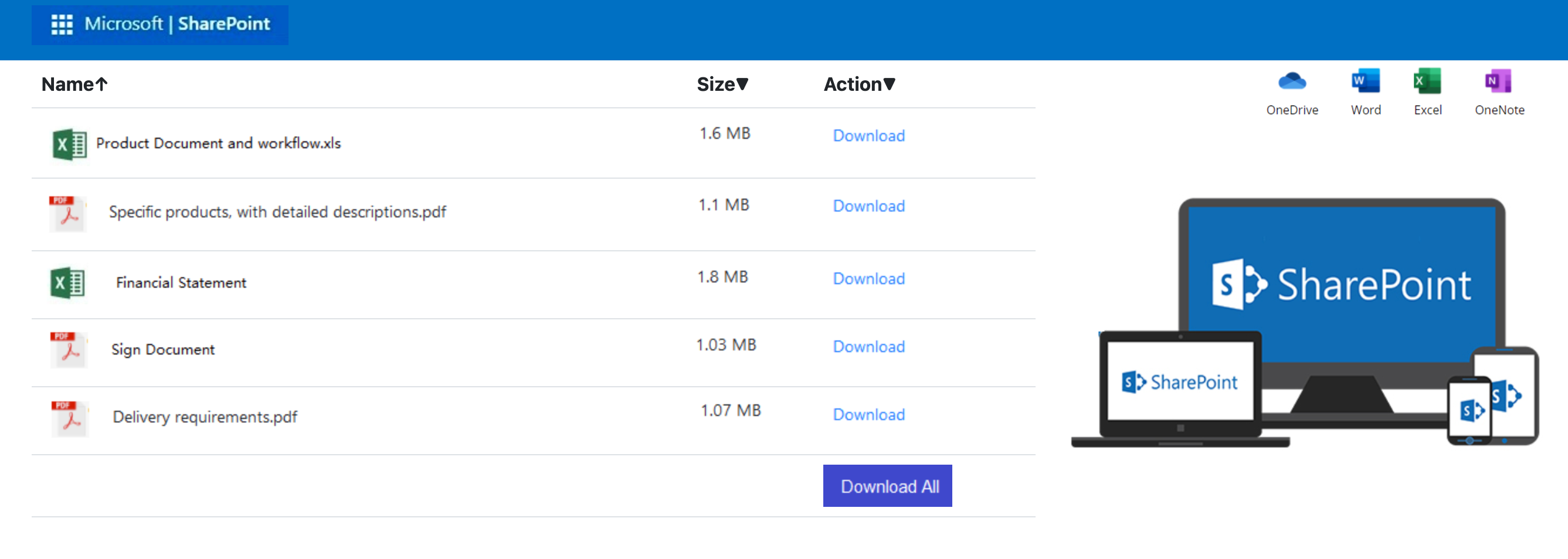
Task: Download the Financial Statement file
Action: (x=868, y=278)
